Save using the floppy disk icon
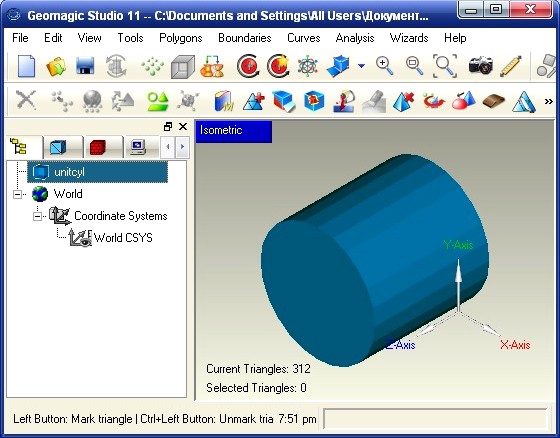 (85, 66)
